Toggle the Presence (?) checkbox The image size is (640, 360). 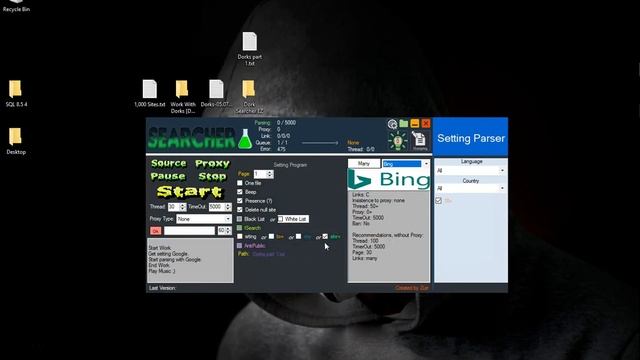coord(240,201)
